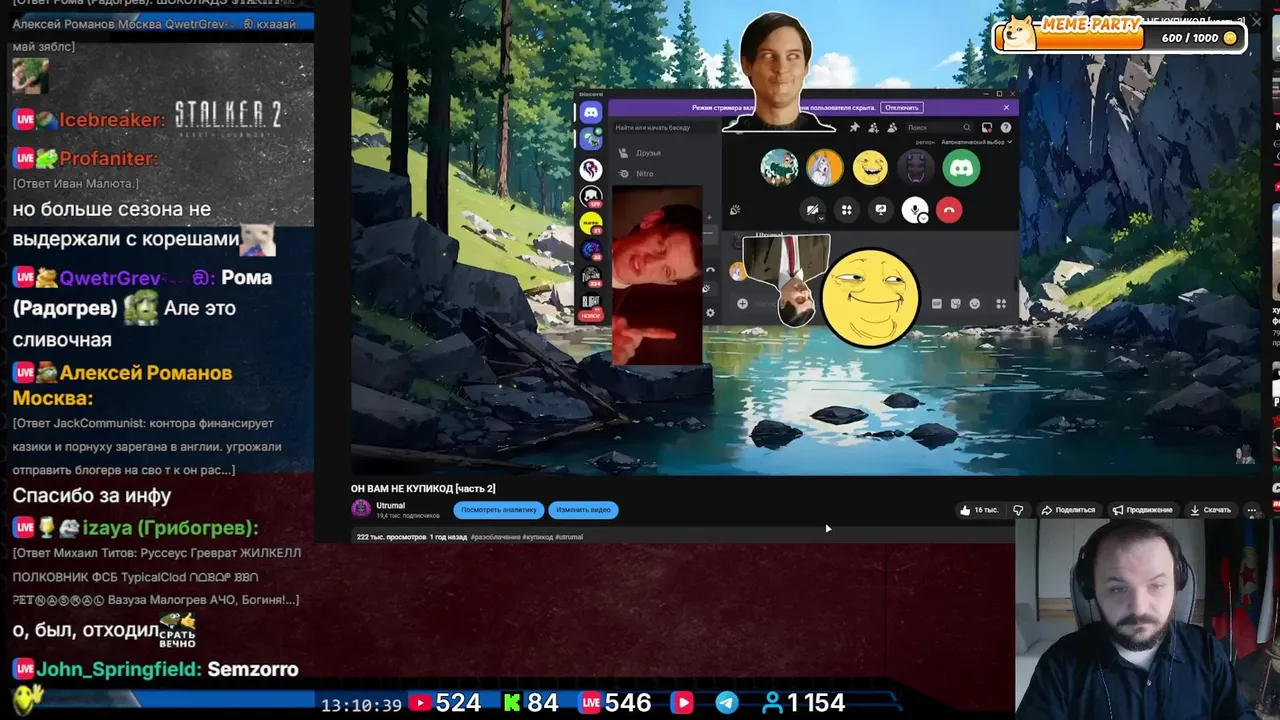The height and width of the screenshot is (720, 1280).
Task: Click the Поиск field in Discord header
Action: point(938,128)
